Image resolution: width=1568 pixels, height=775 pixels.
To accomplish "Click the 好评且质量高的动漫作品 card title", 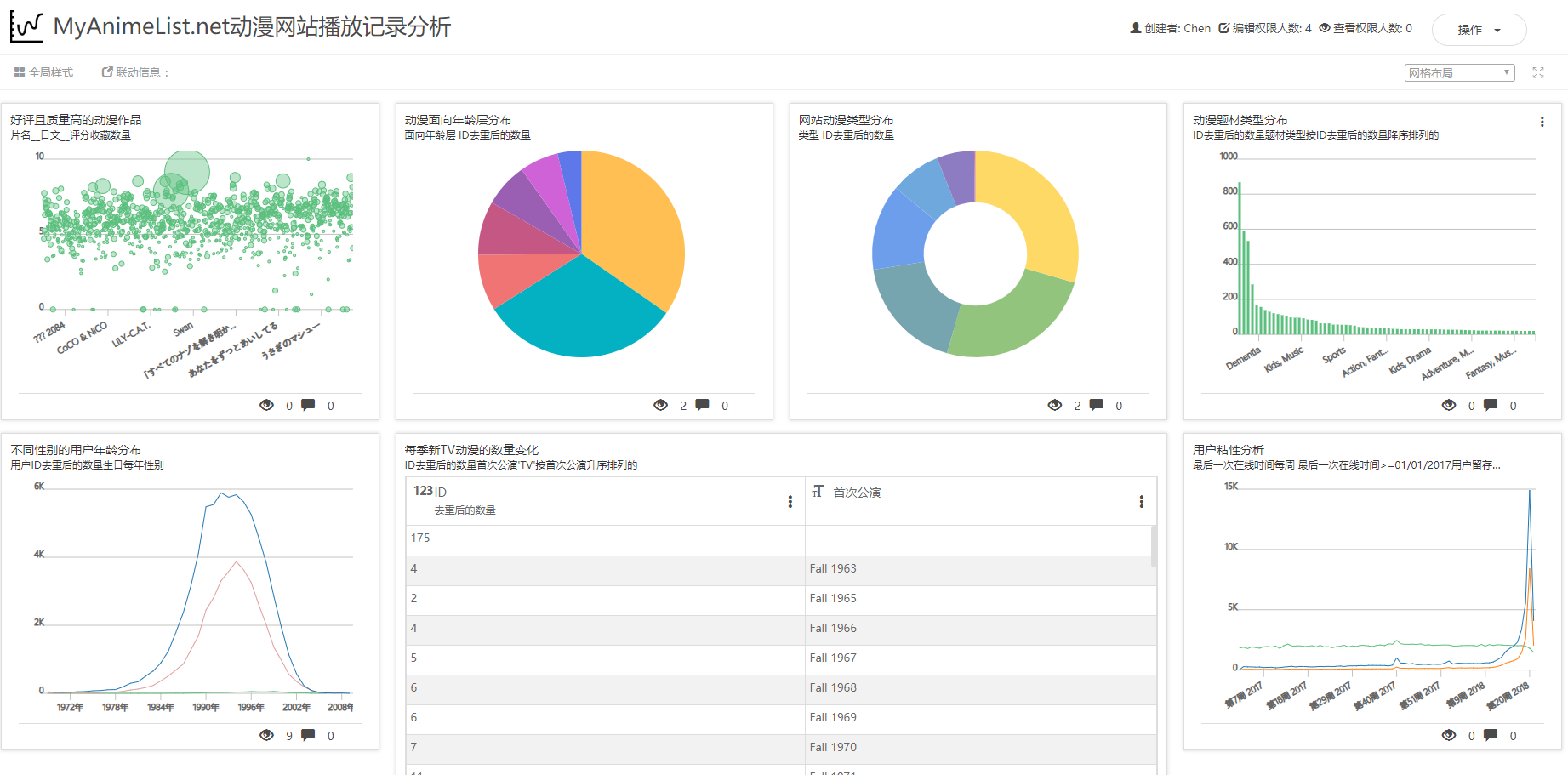I will coord(76,120).
